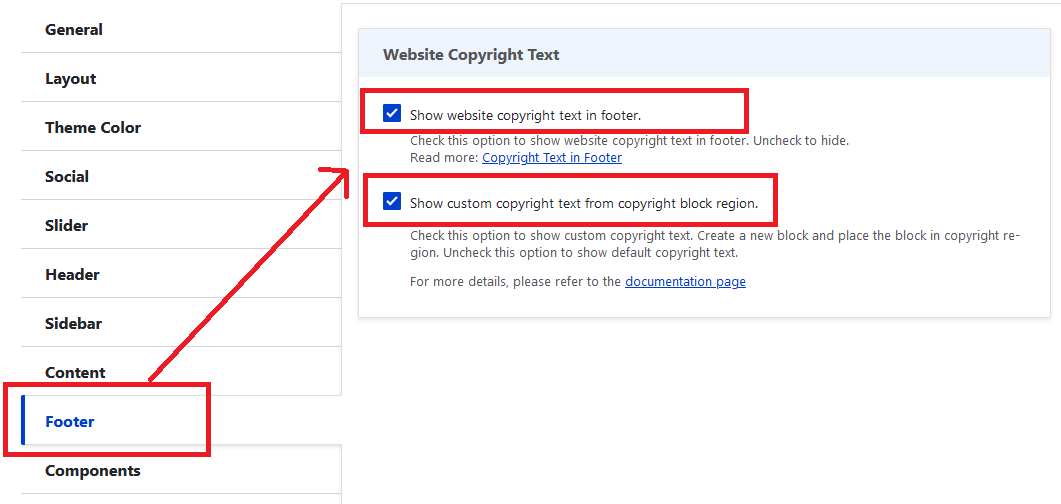Select the Sidebar tab

74,324
